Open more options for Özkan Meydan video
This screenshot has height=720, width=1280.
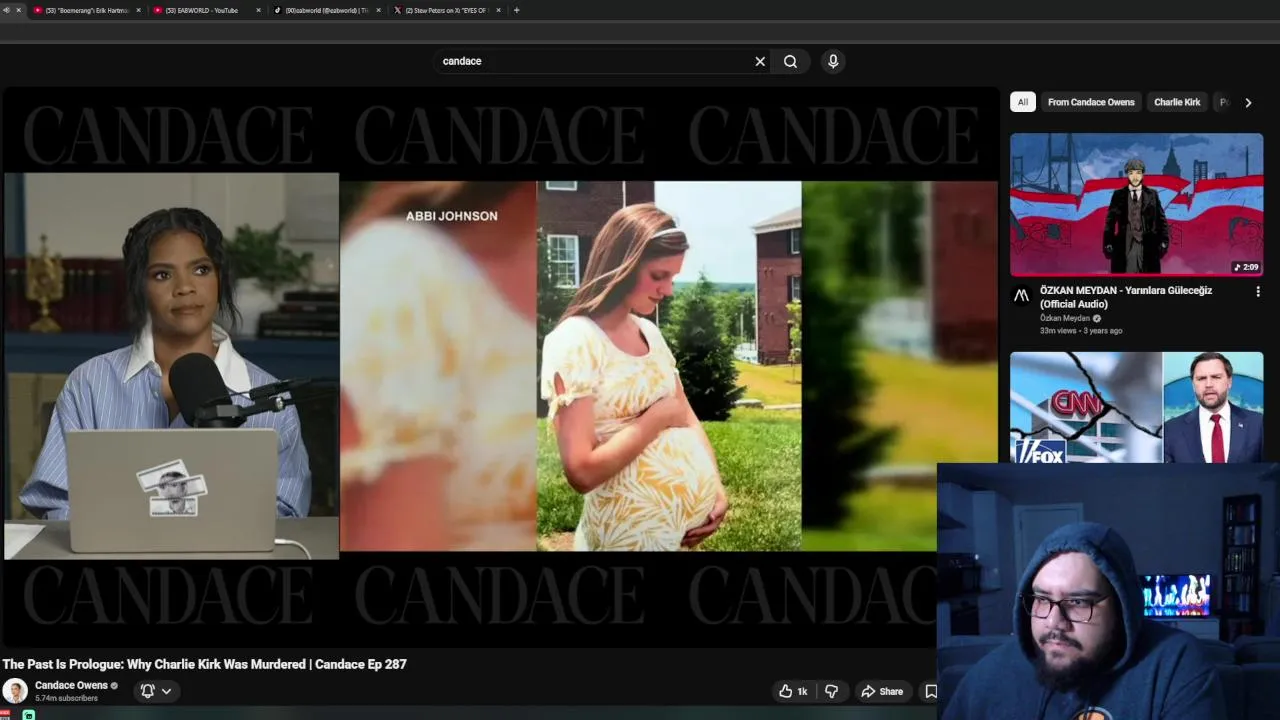[1258, 292]
